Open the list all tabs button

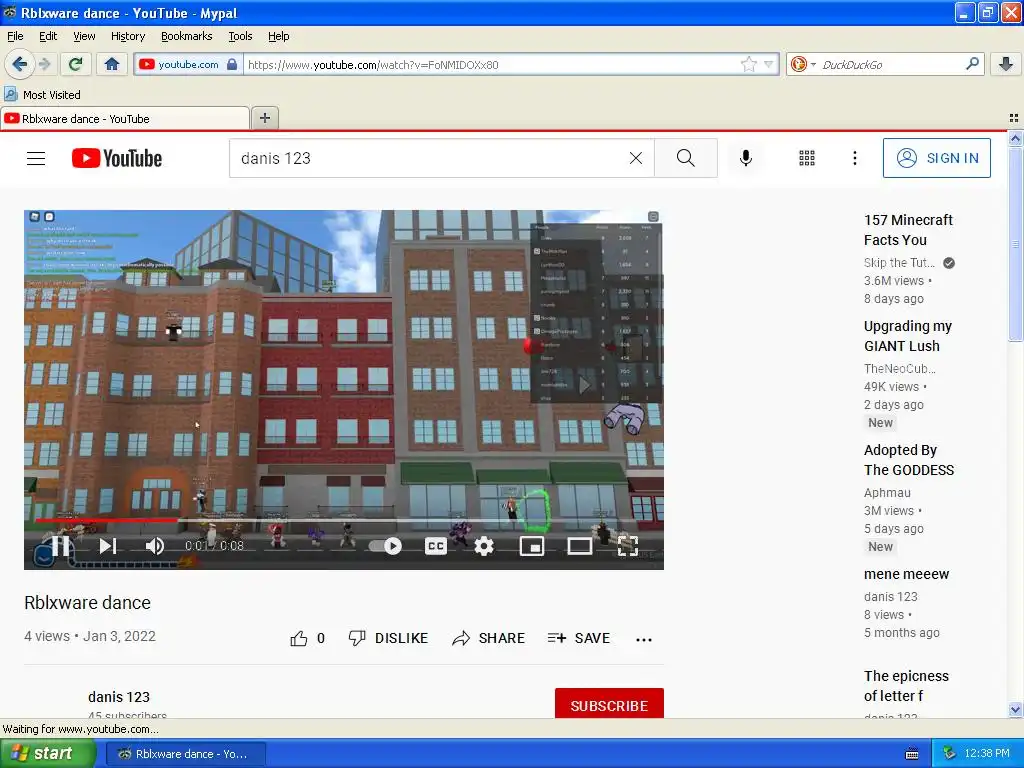pos(1014,118)
